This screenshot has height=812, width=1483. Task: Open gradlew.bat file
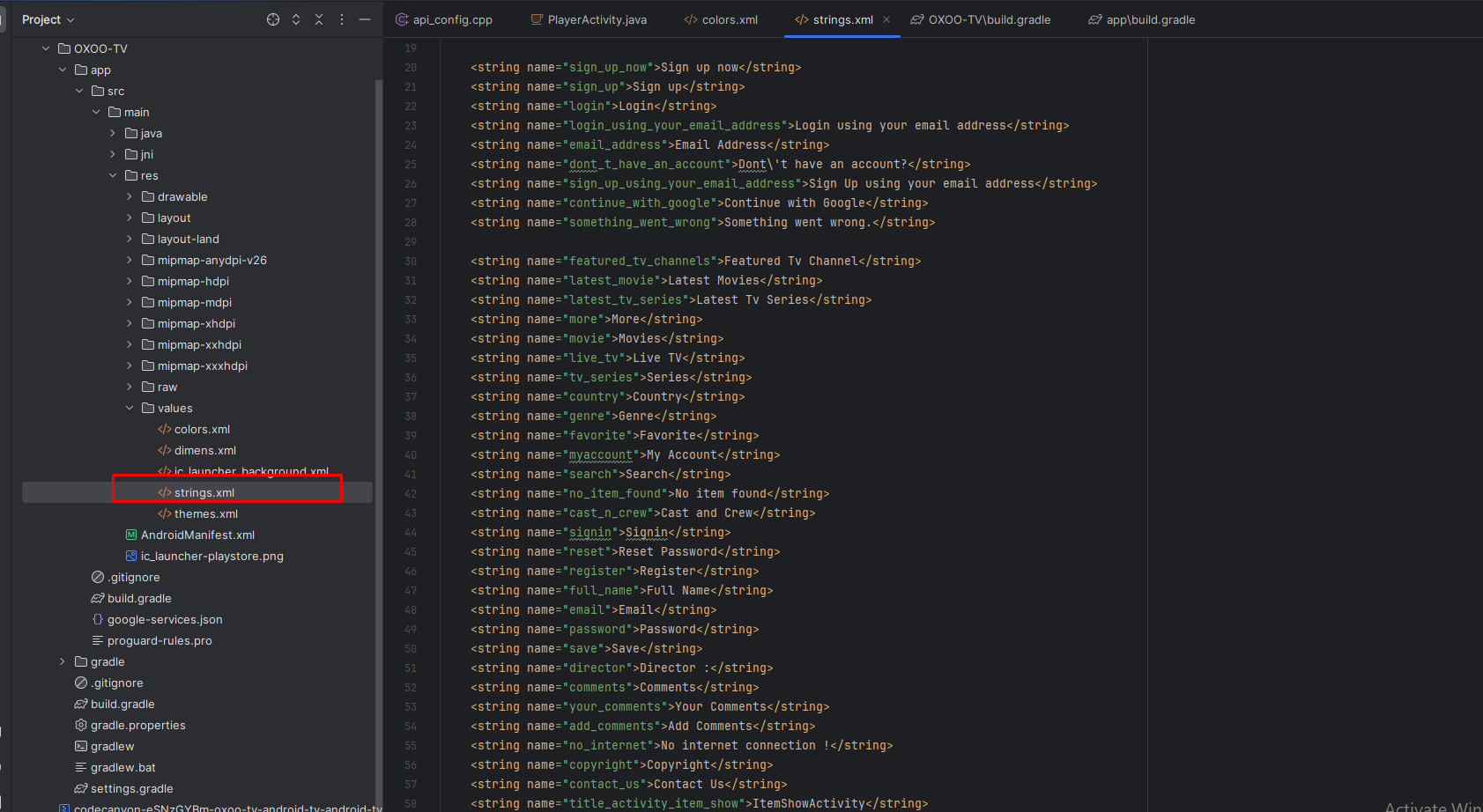[x=122, y=767]
